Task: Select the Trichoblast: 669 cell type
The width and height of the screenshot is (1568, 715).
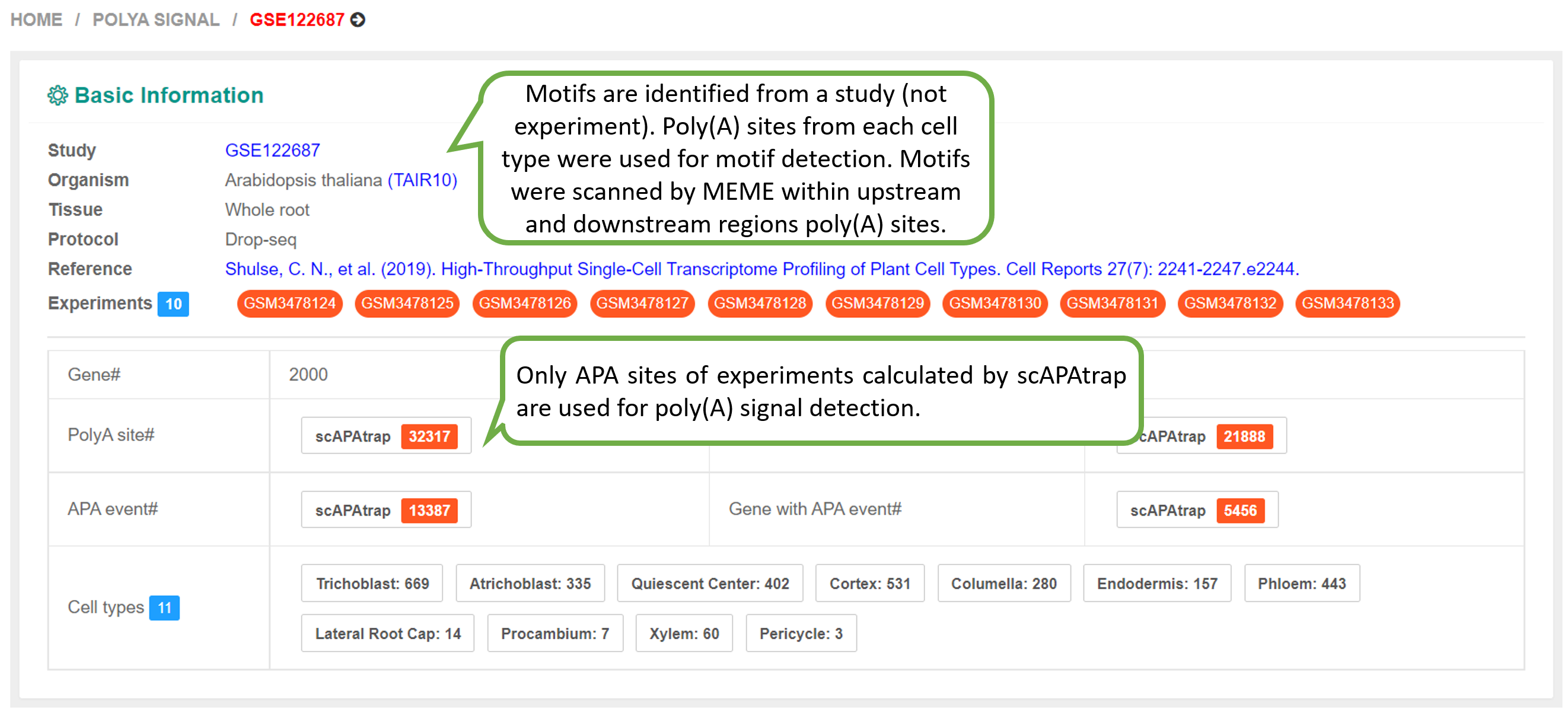Action: 372,584
